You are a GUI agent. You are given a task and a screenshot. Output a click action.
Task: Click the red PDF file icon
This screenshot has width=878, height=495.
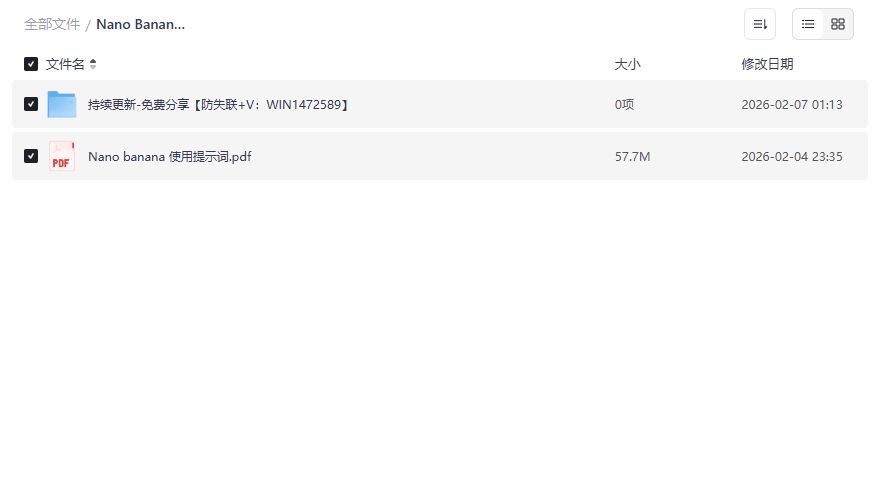[x=62, y=156]
